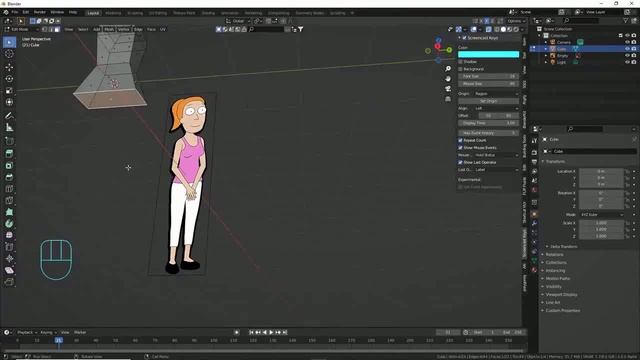This screenshot has width=640, height=360.
Task: Select the Add Cube tool
Action: 9,141
